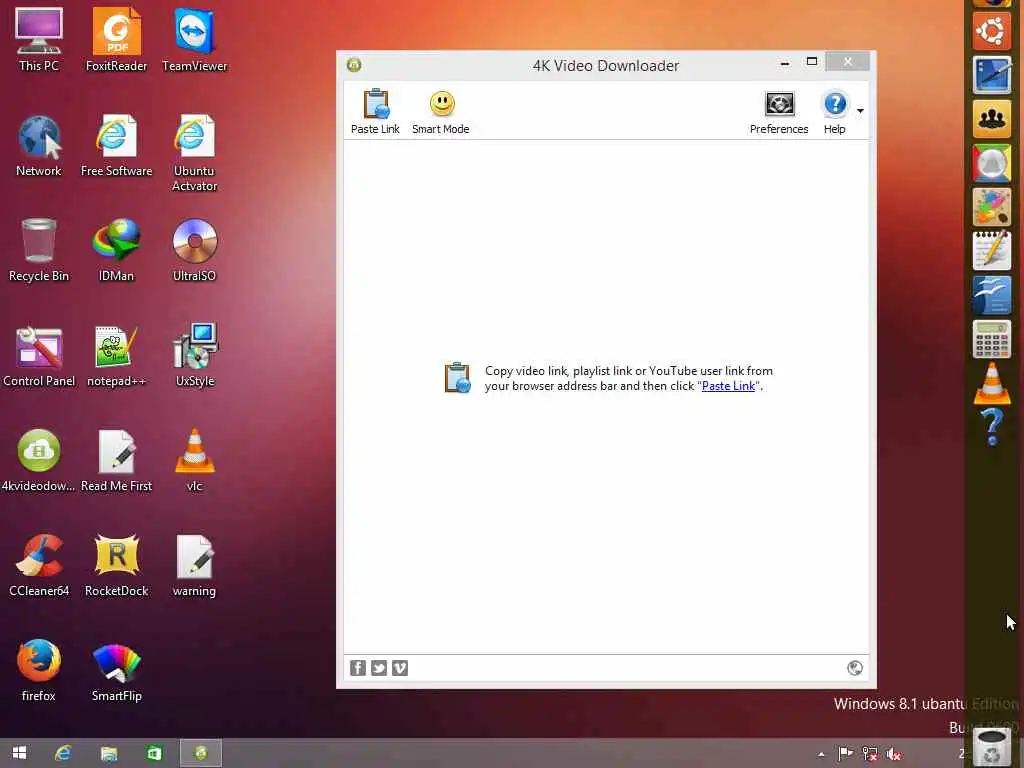Image resolution: width=1024 pixels, height=768 pixels.
Task: Open File Explorer from the taskbar
Action: click(108, 753)
